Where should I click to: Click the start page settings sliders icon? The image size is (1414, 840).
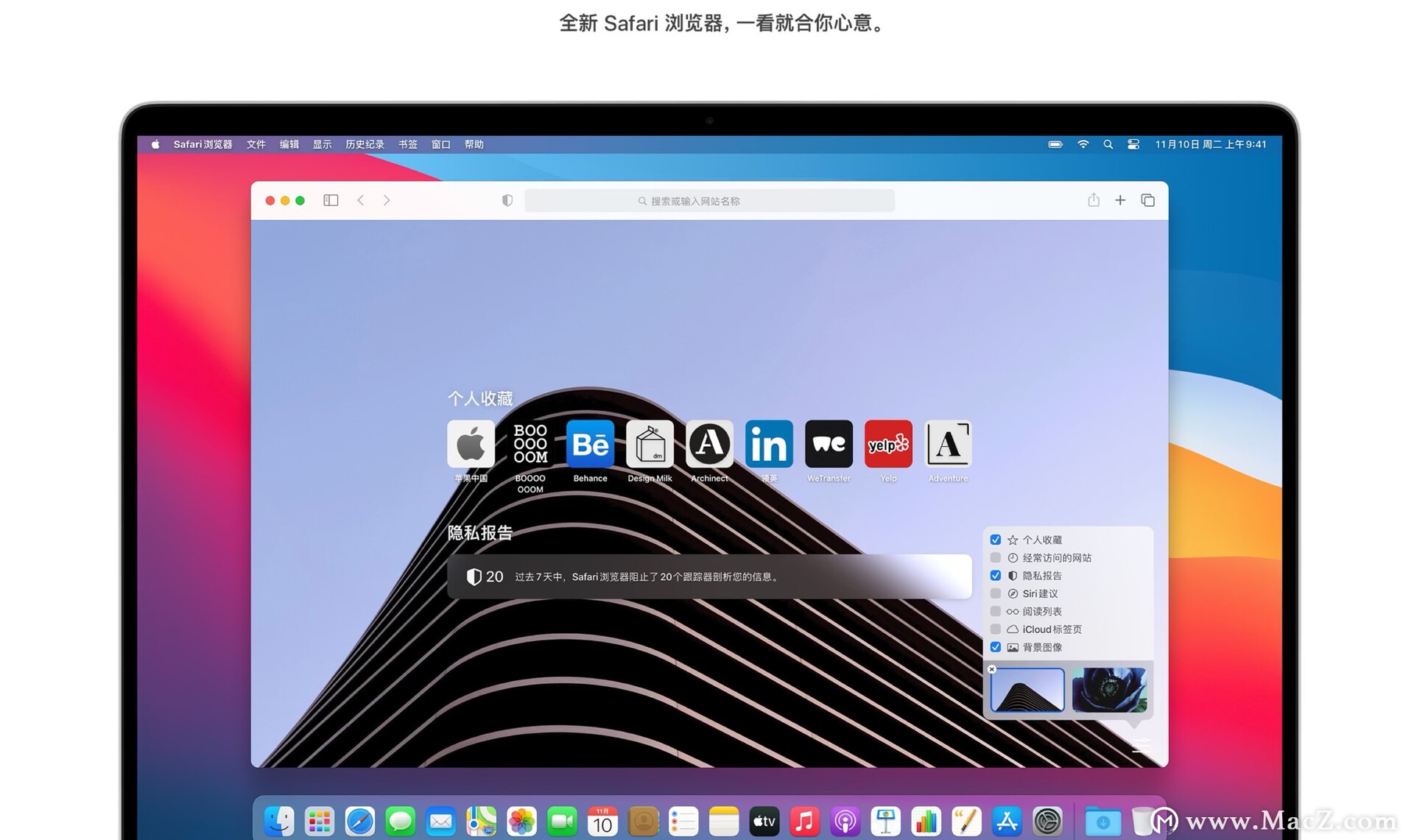pos(1141,746)
